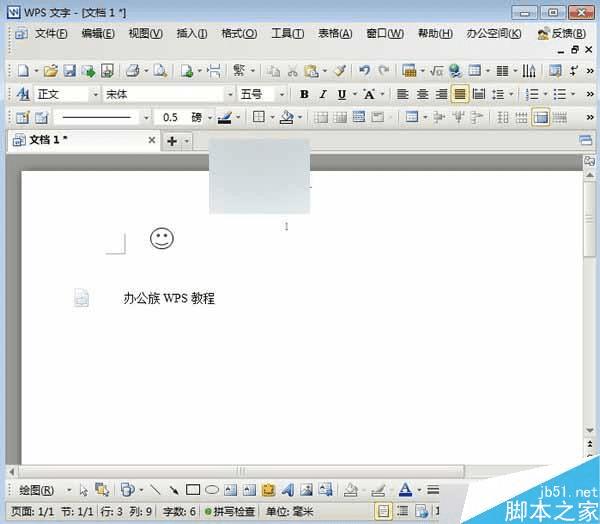Click the 拼写检查 status bar item
Screen dimensions: 600x524
[x=230, y=511]
